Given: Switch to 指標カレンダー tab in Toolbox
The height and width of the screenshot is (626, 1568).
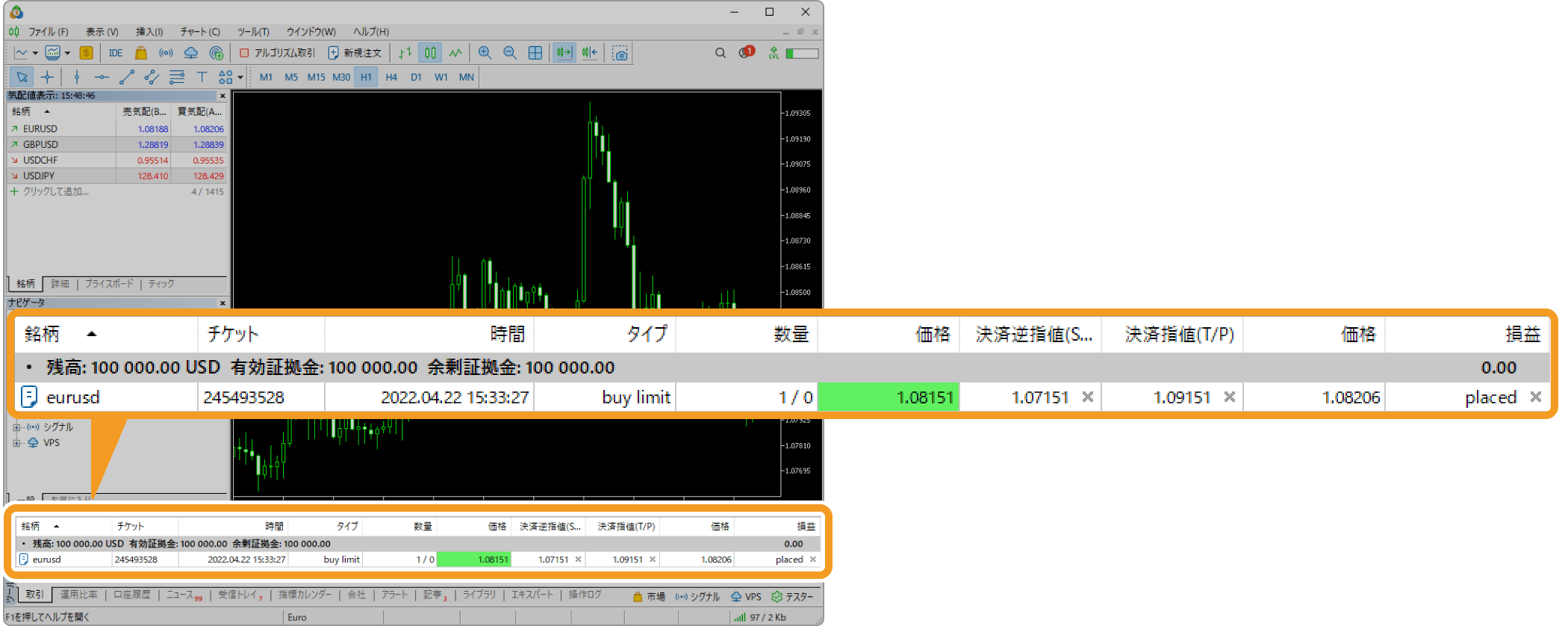Looking at the screenshot, I should (305, 595).
